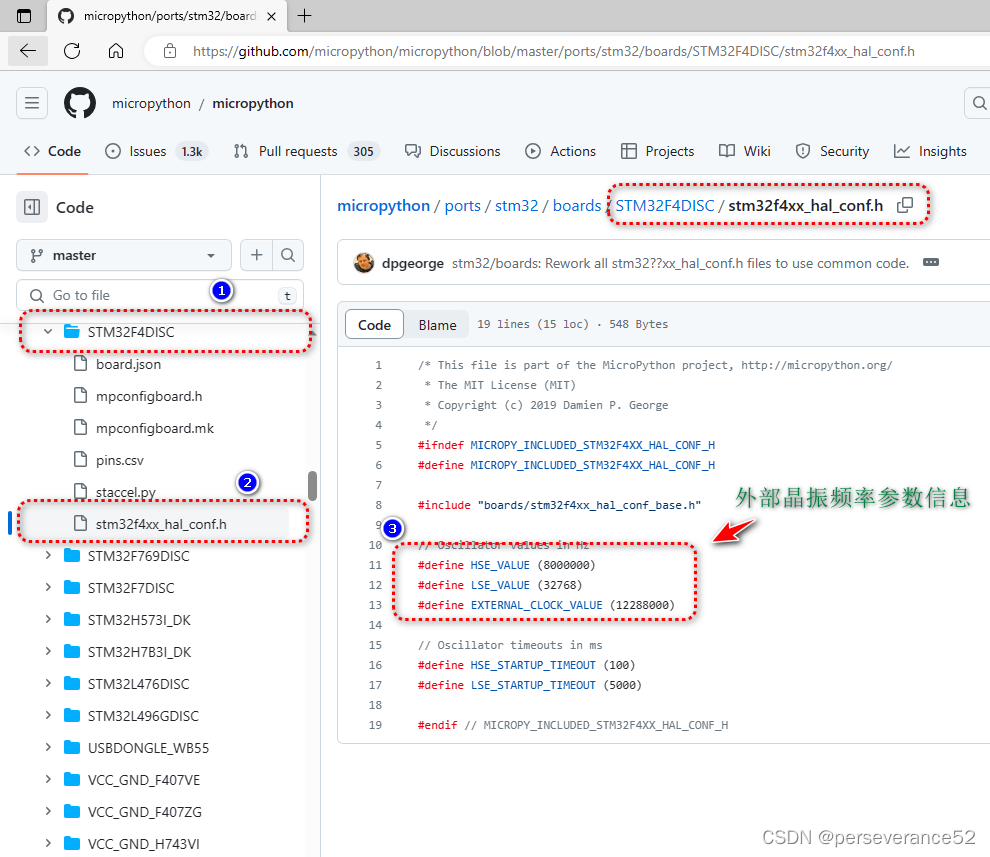Screen dimensions: 990x857
Task: Click stm32 breadcrumb link
Action: (x=516, y=206)
